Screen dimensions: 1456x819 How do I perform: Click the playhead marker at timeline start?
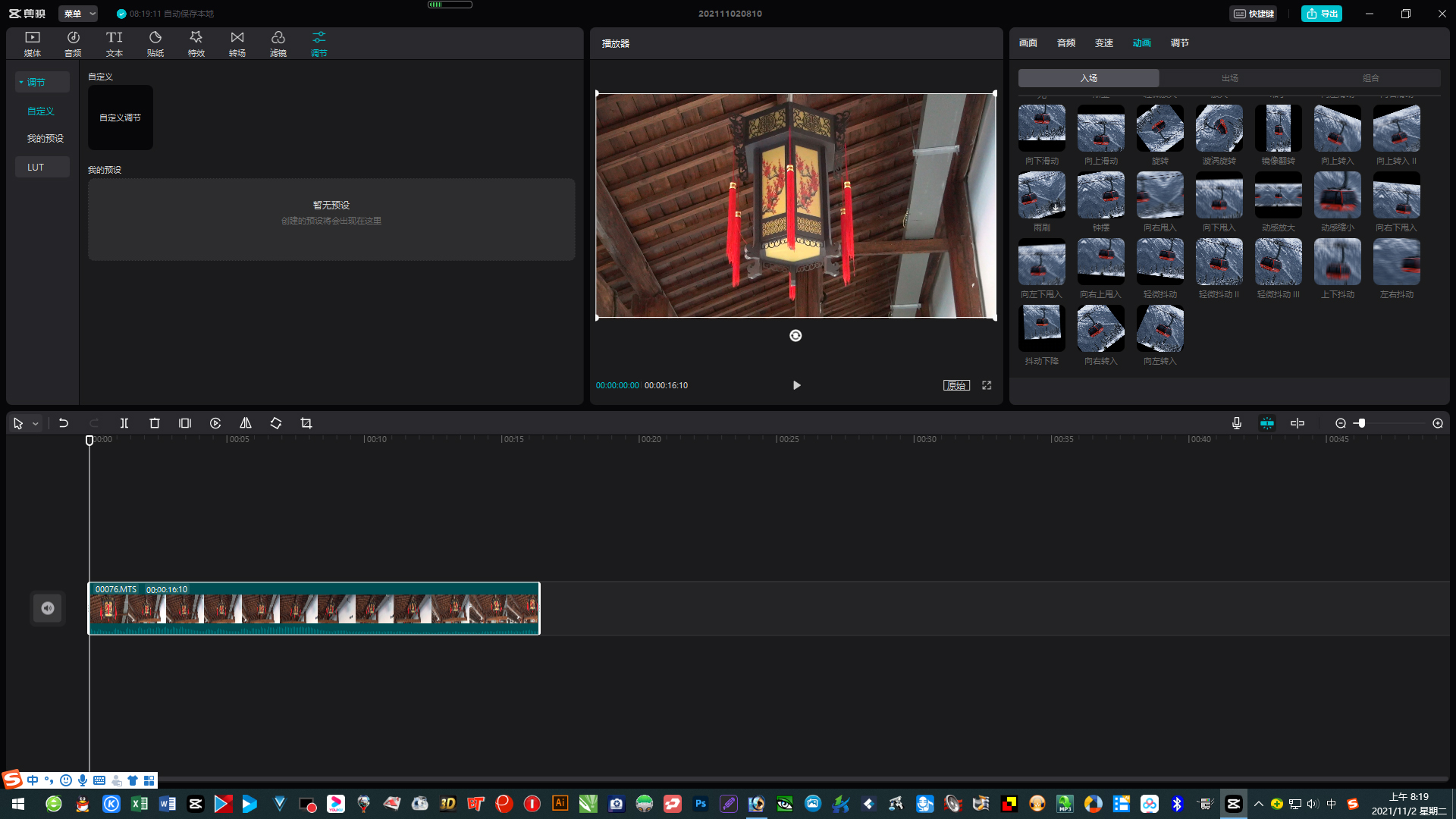point(89,441)
